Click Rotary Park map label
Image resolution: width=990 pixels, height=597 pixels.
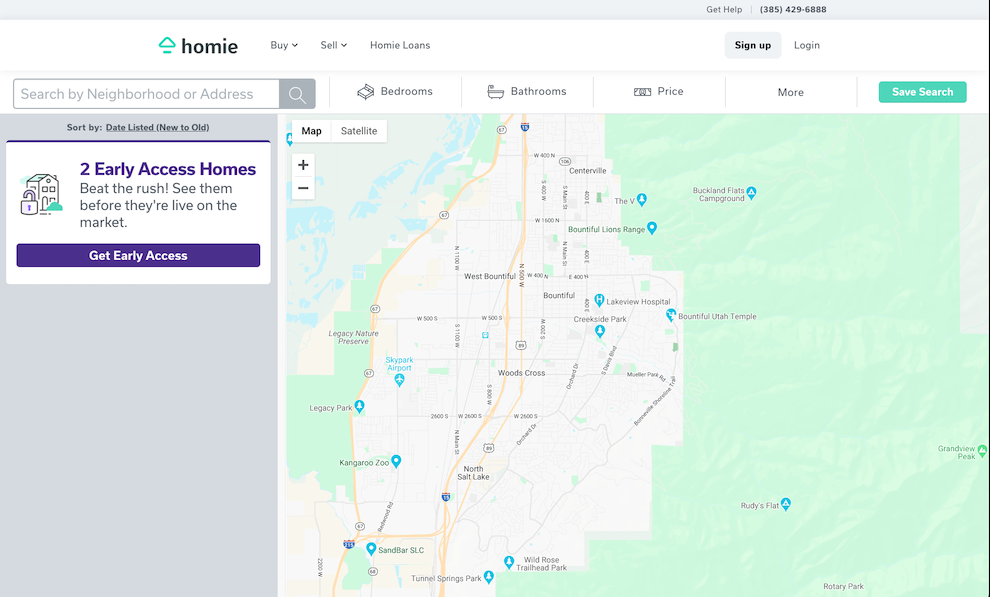(x=844, y=586)
